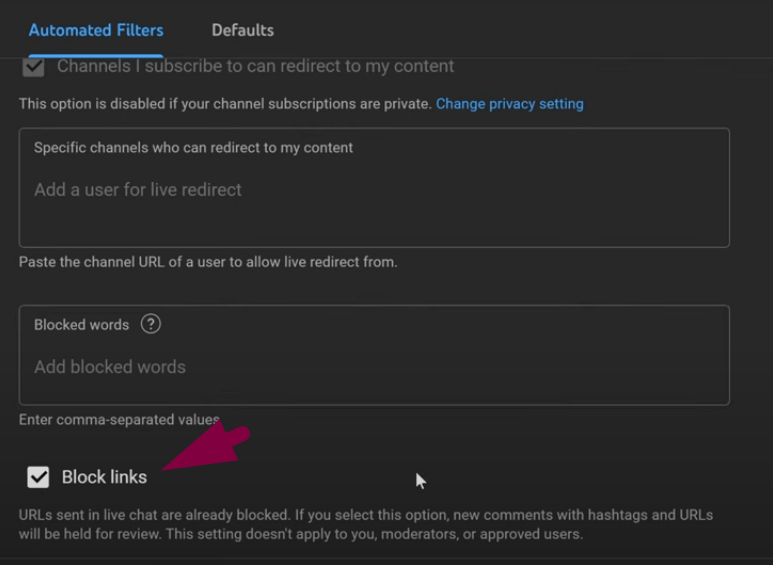Image resolution: width=773 pixels, height=565 pixels.
Task: Click the blue underline beneath Automated Filters
Action: [96, 56]
